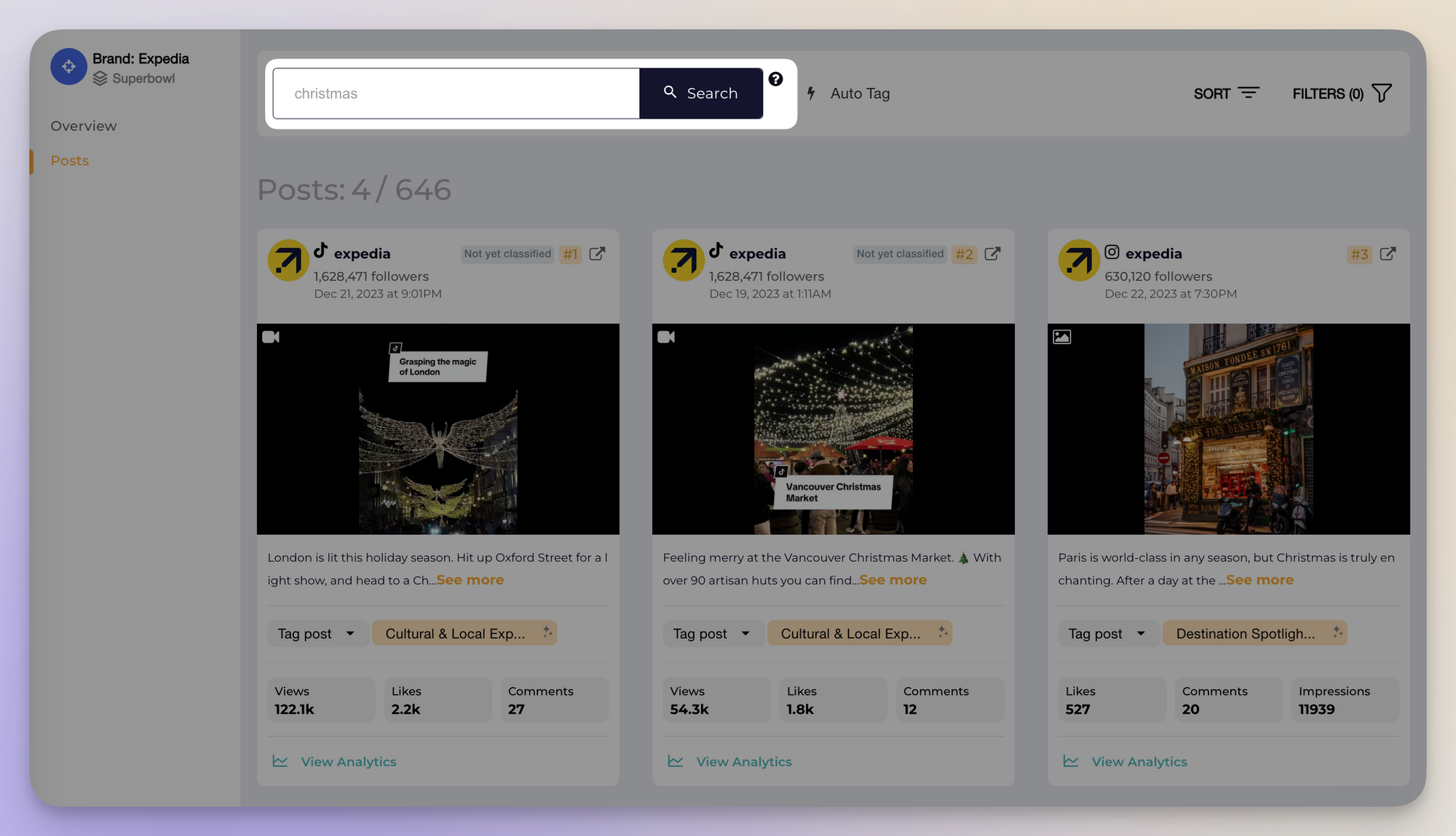Click the search help question mark icon
This screenshot has height=836, width=1456.
(775, 79)
